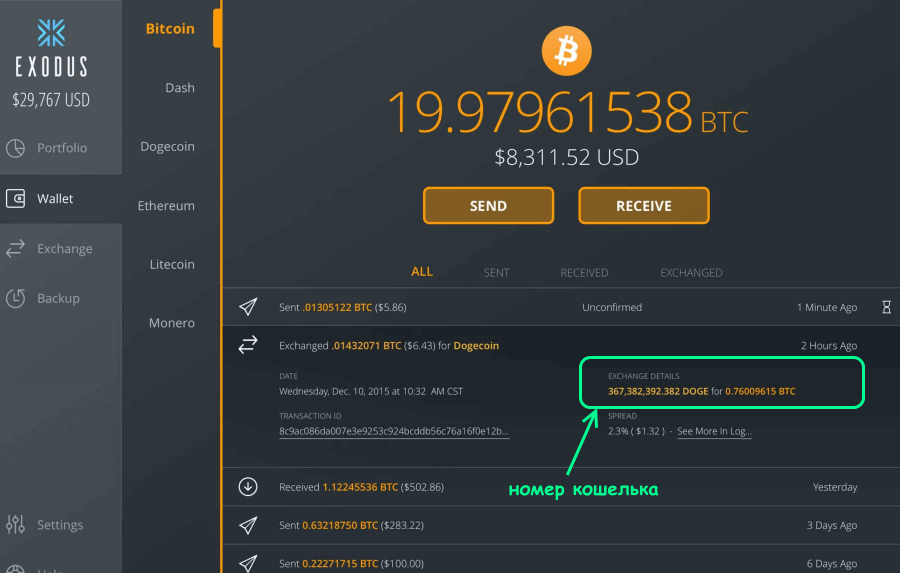
Task: Click the orange Bitcoin logo
Action: pyautogui.click(x=566, y=51)
